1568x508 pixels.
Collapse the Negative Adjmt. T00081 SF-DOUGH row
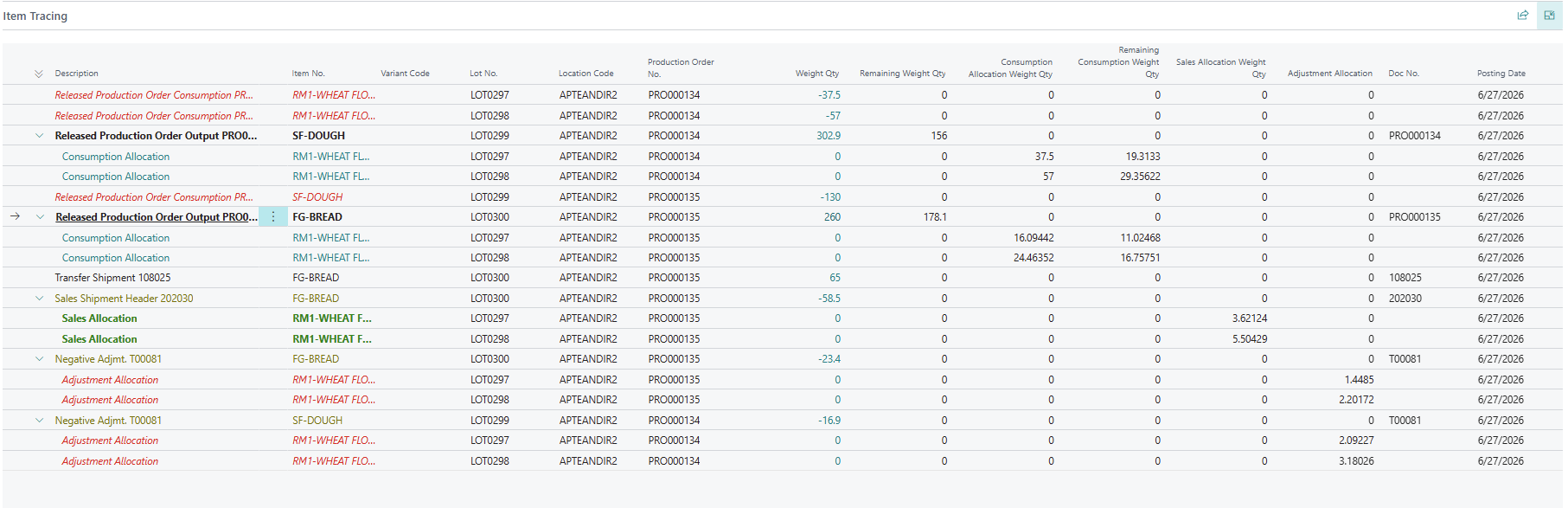pos(39,421)
